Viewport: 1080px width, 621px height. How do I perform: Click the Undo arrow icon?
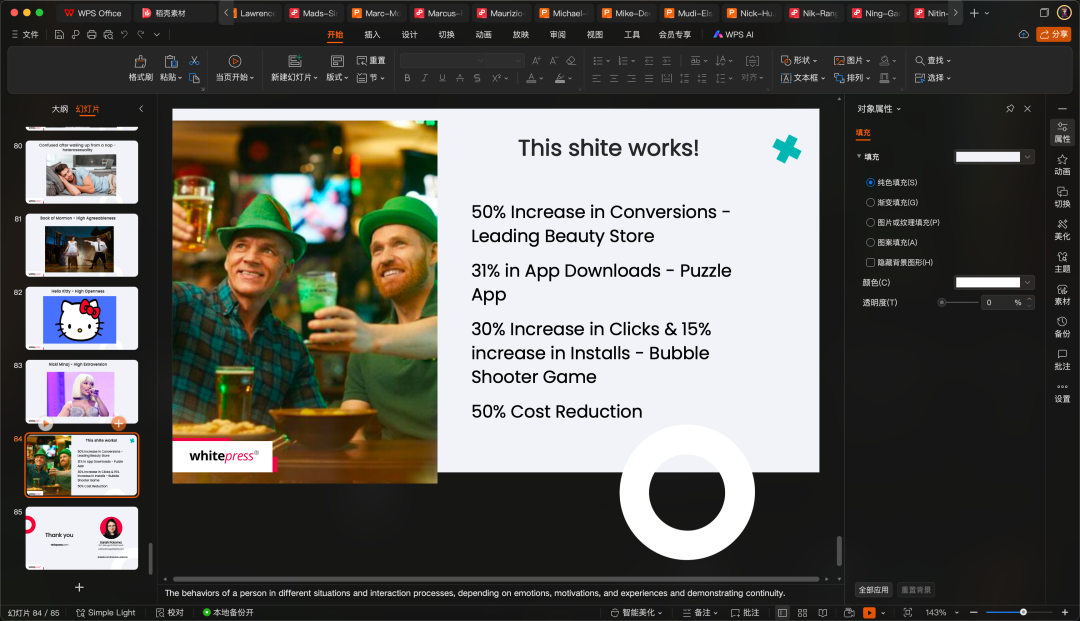124,34
